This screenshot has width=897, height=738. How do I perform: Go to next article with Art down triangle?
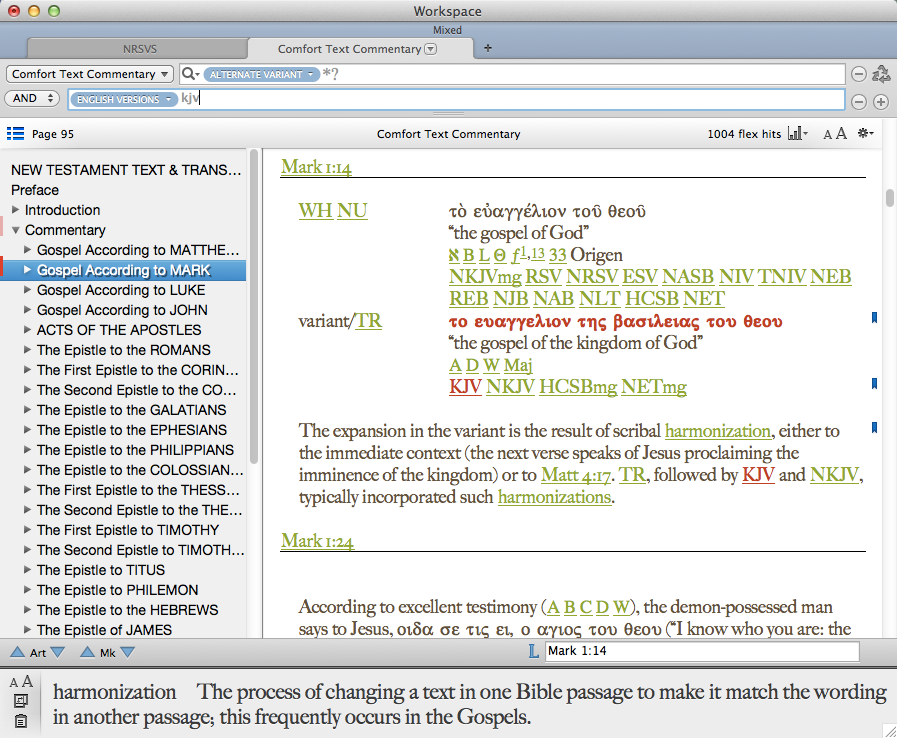click(x=58, y=652)
